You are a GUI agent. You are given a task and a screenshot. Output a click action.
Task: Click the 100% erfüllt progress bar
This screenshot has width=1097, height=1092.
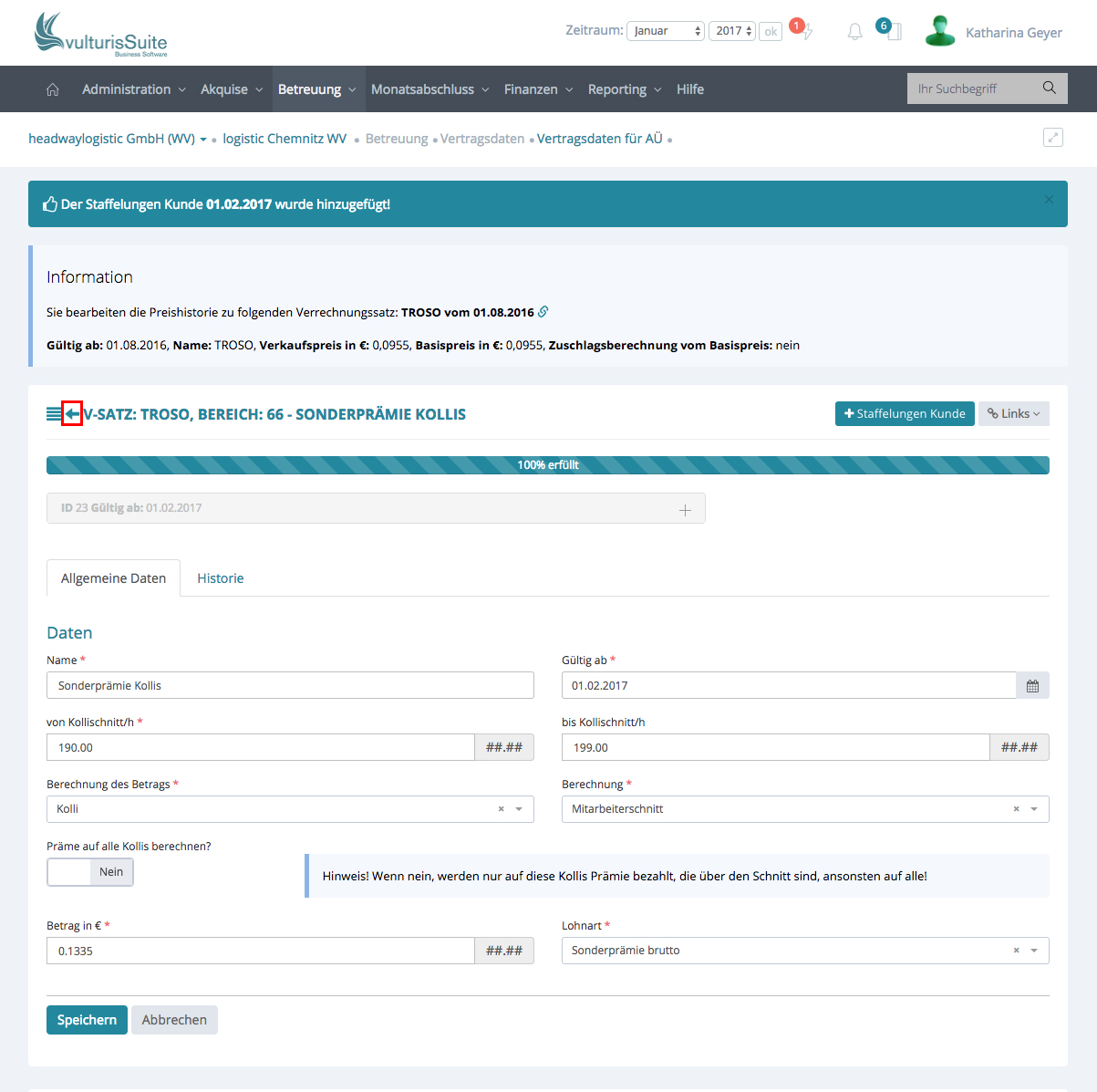547,465
